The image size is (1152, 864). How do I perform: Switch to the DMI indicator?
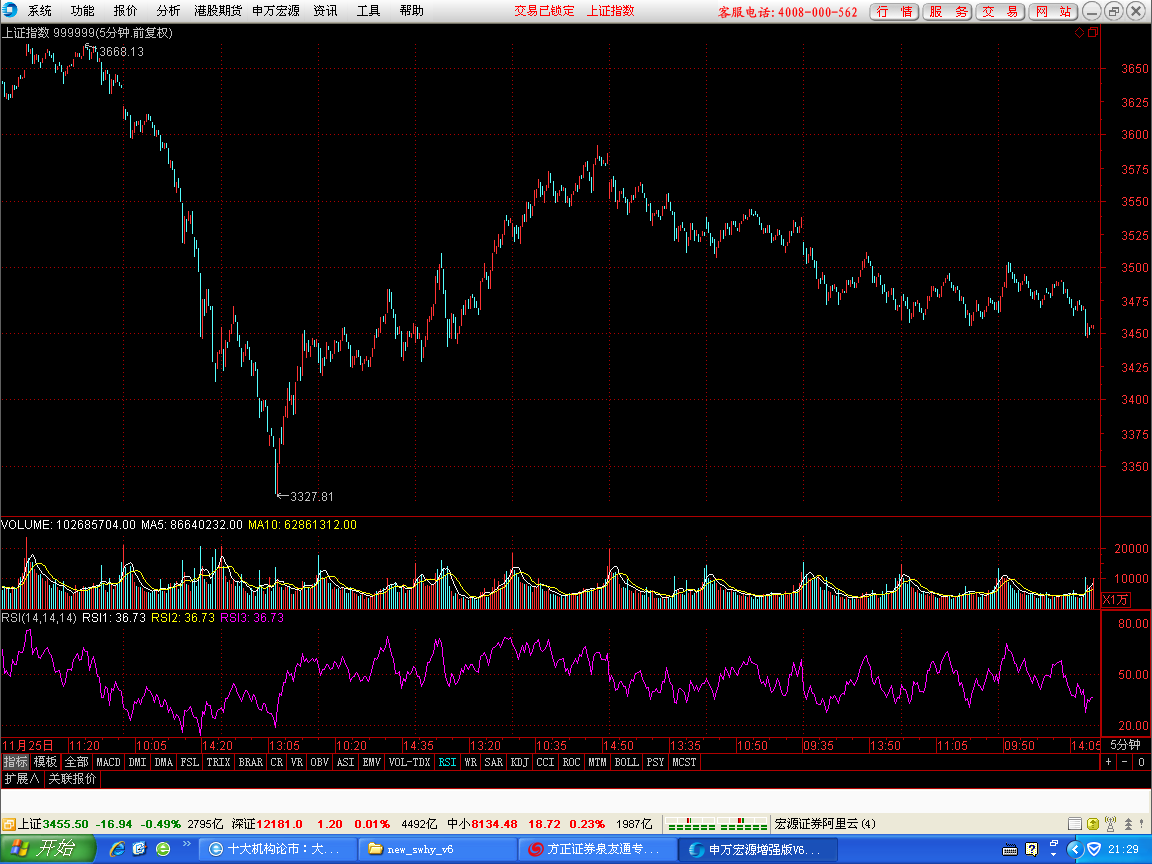coord(137,762)
